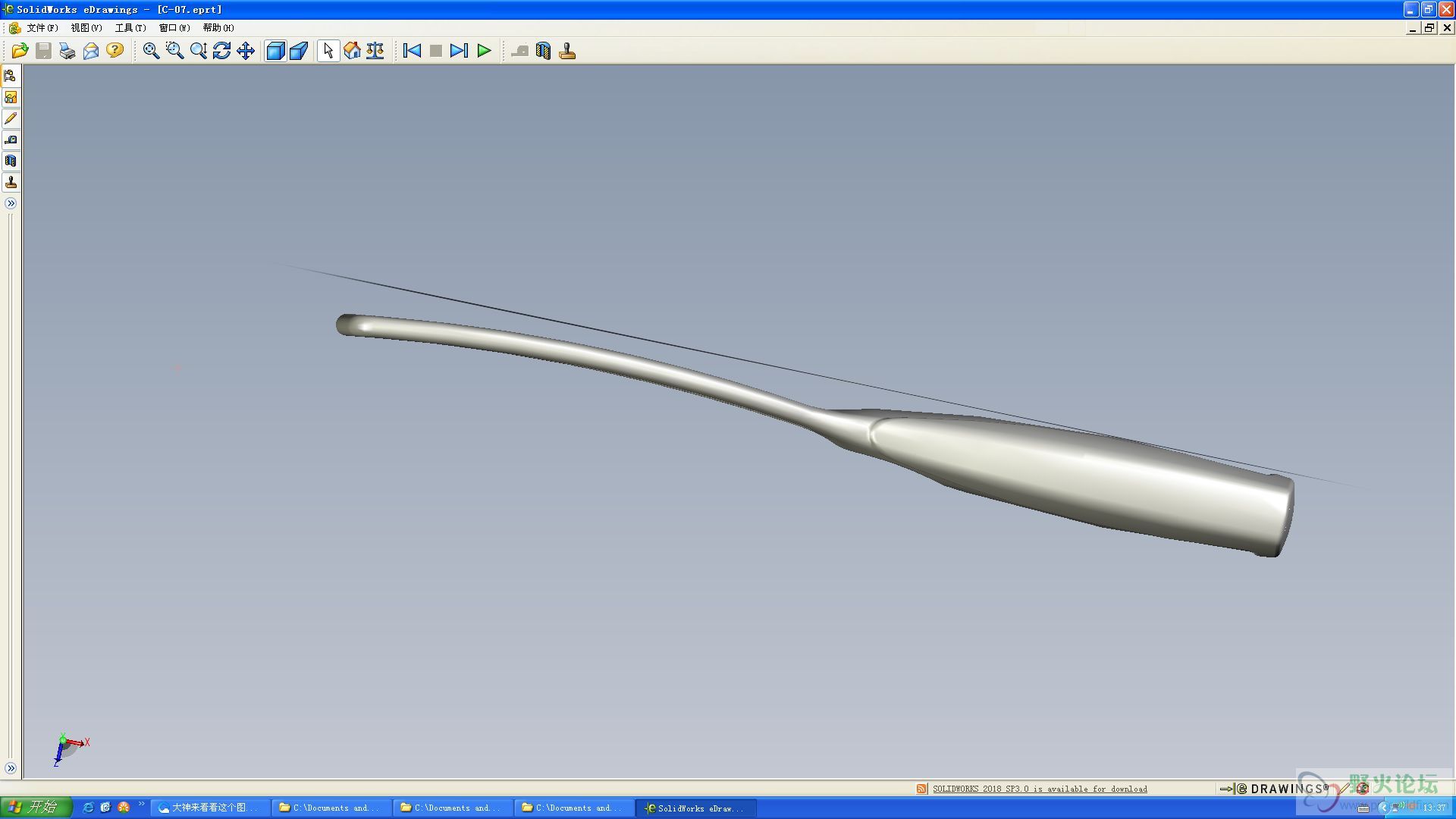
Task: Open the Mass Properties scale icon
Action: (x=375, y=51)
